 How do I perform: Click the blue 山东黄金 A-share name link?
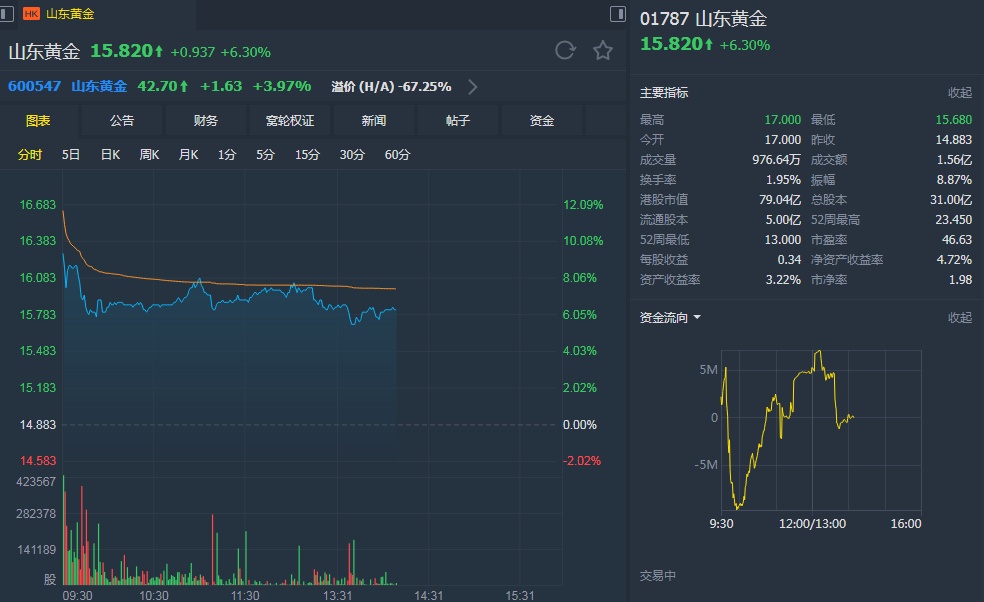click(99, 86)
